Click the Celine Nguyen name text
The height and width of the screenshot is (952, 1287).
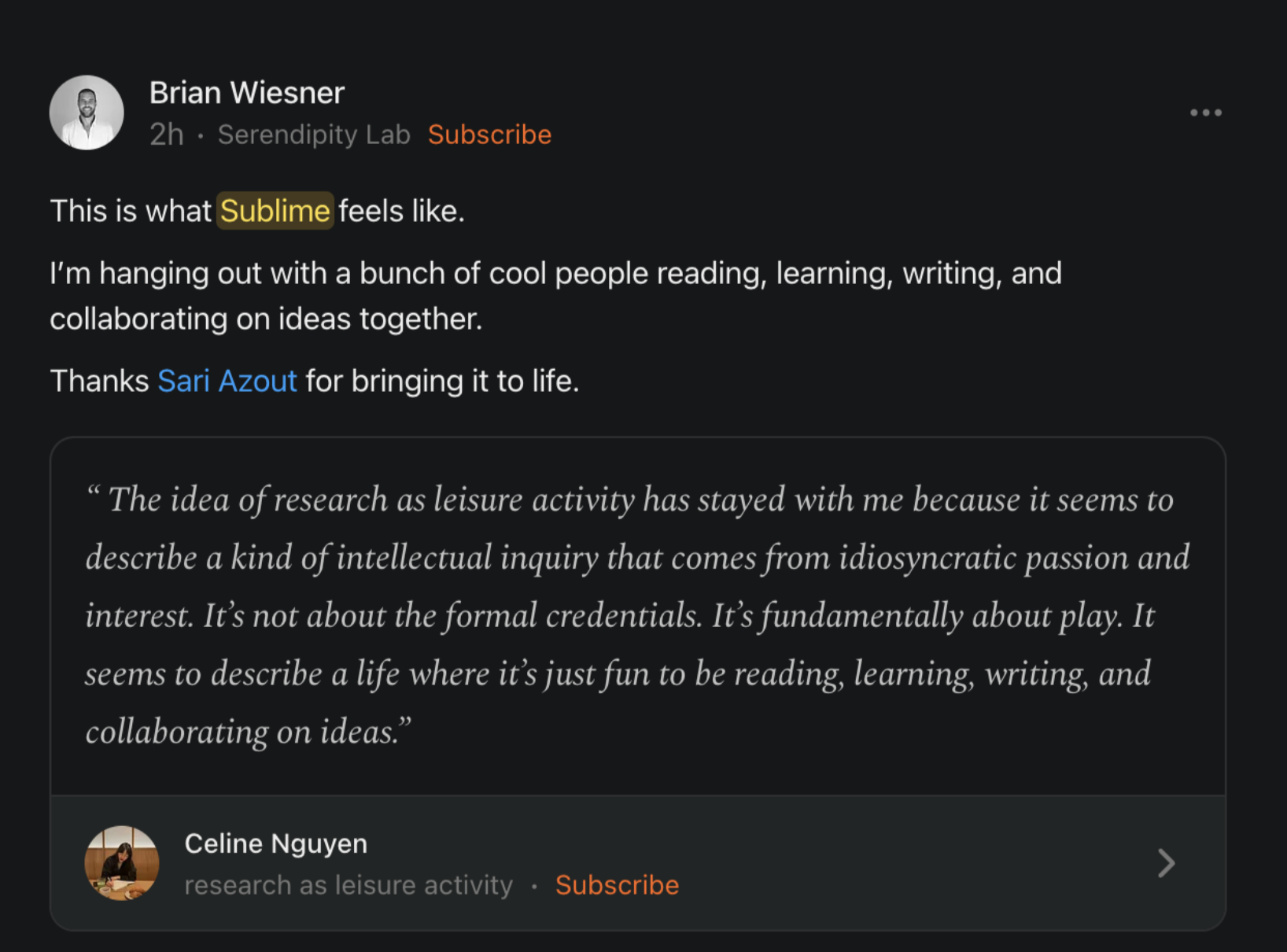coord(275,843)
